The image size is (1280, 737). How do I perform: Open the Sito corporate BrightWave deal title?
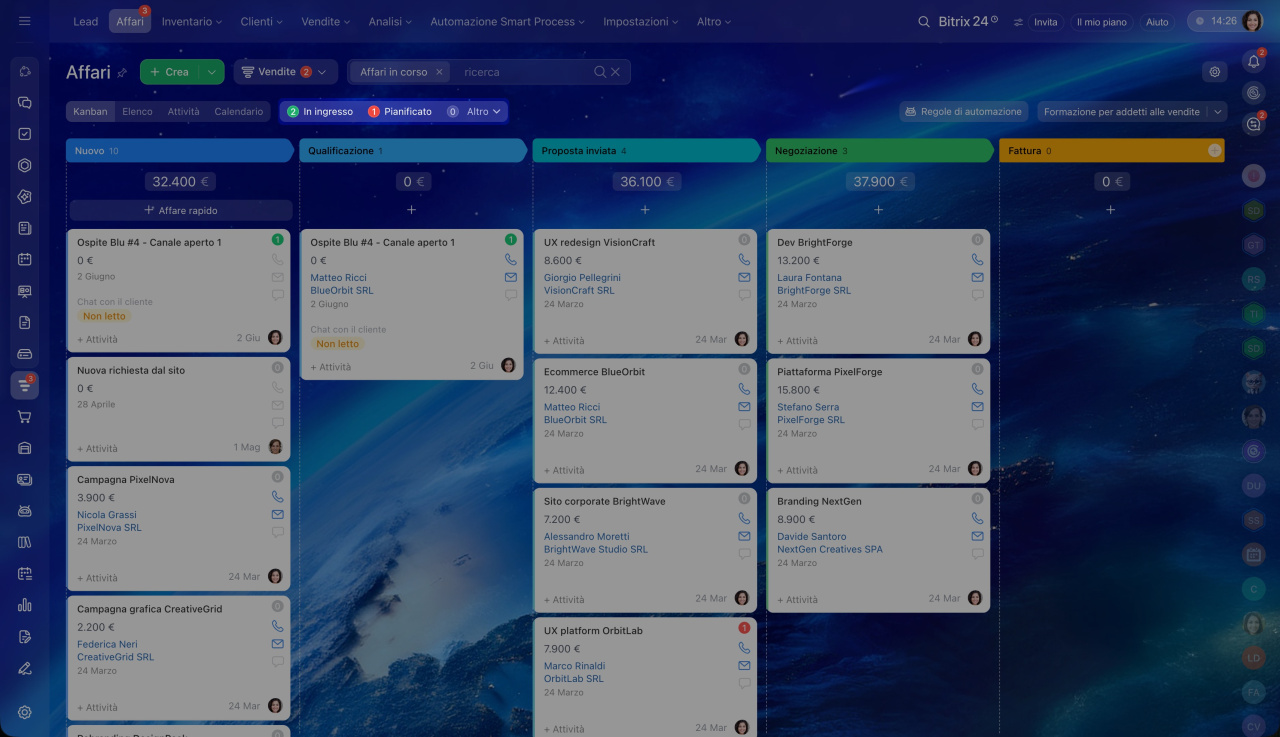click(x=604, y=502)
